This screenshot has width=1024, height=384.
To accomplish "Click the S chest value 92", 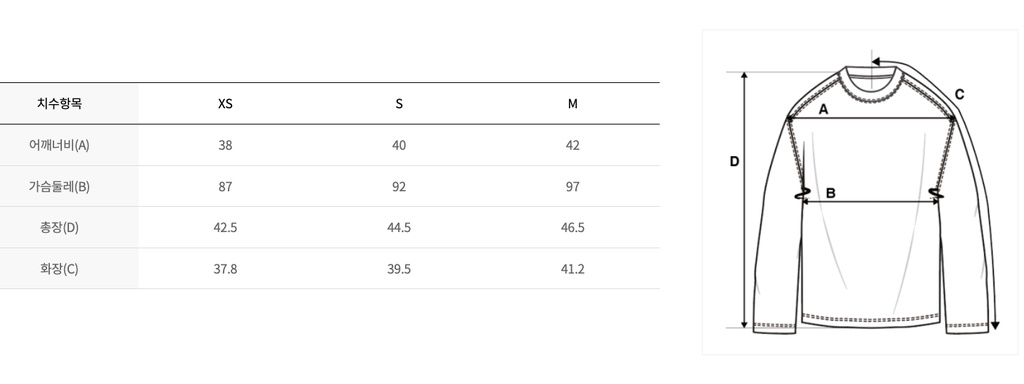I will click(399, 186).
